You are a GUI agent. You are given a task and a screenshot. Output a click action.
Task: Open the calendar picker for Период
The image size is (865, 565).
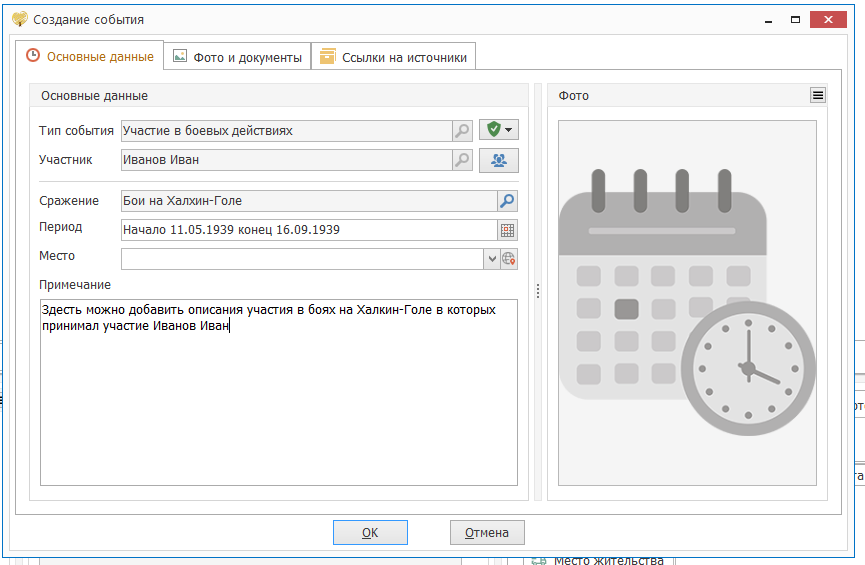[x=508, y=230]
